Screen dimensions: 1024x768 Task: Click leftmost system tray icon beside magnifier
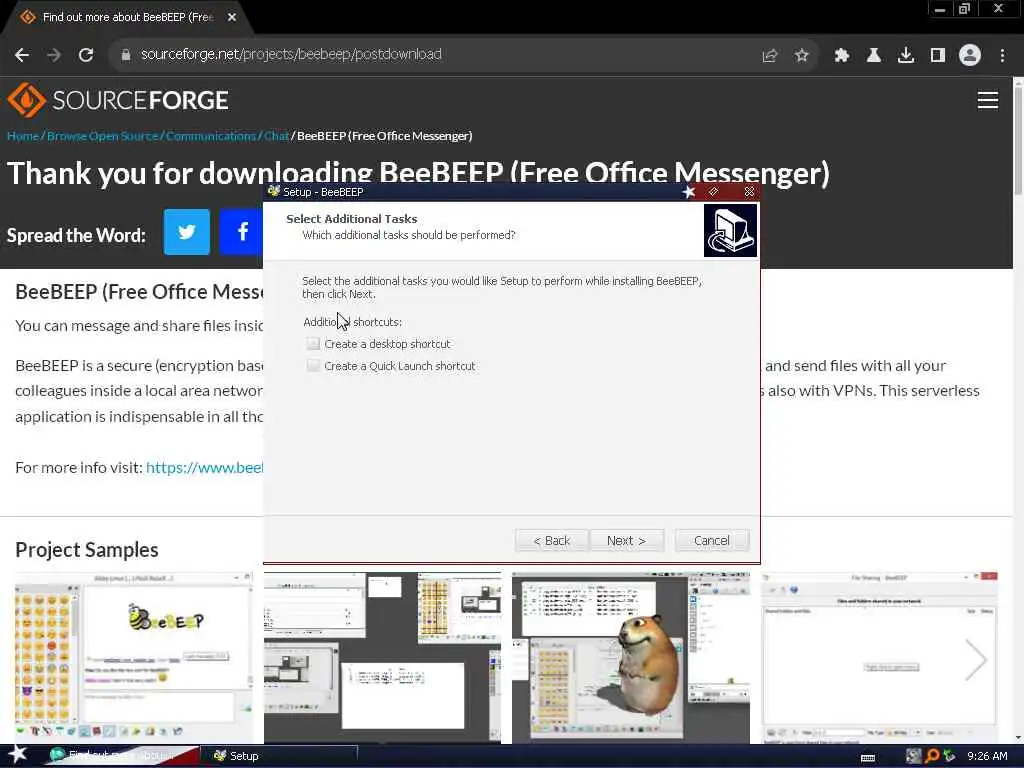914,756
